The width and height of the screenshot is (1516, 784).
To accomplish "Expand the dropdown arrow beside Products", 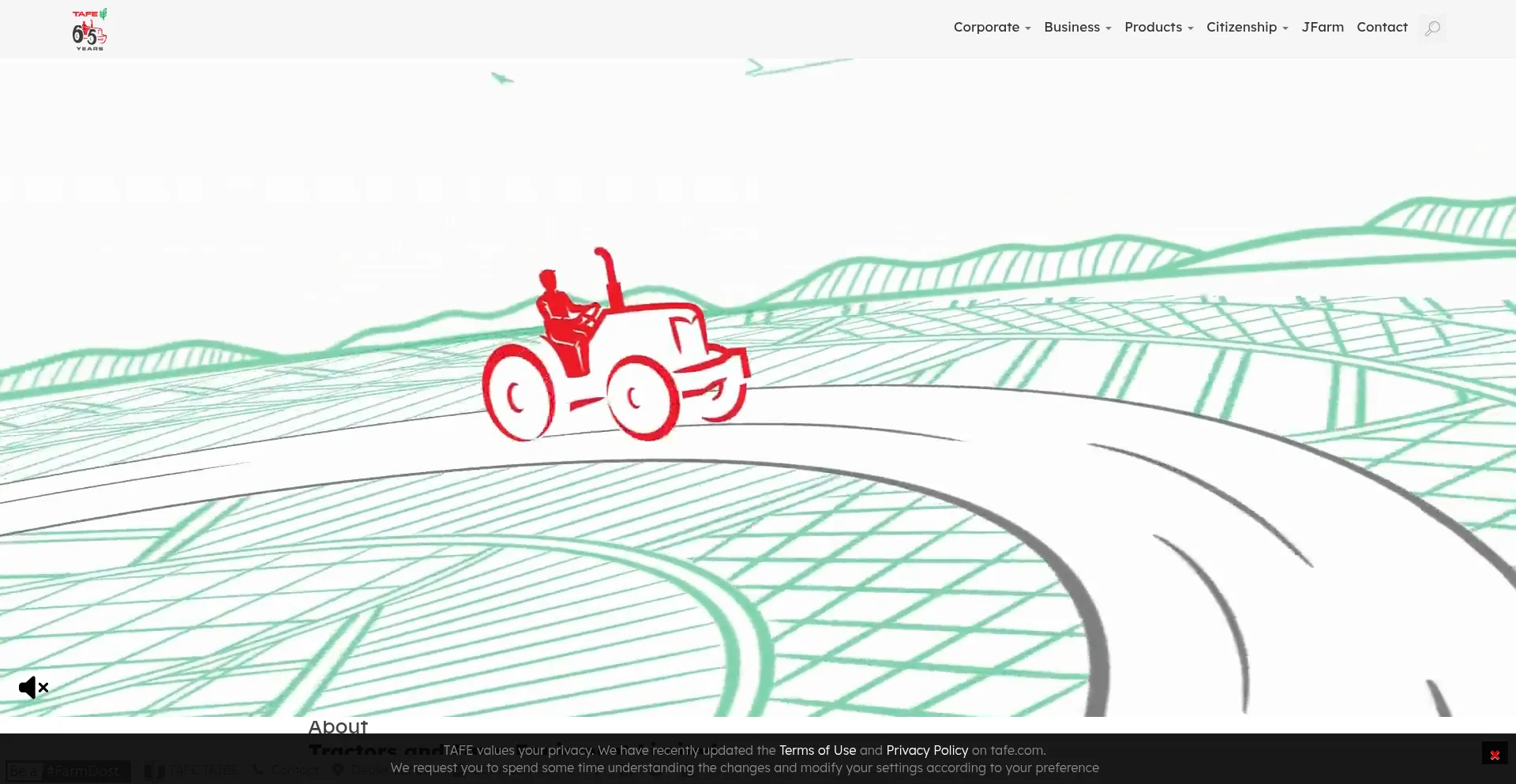I will [1191, 28].
